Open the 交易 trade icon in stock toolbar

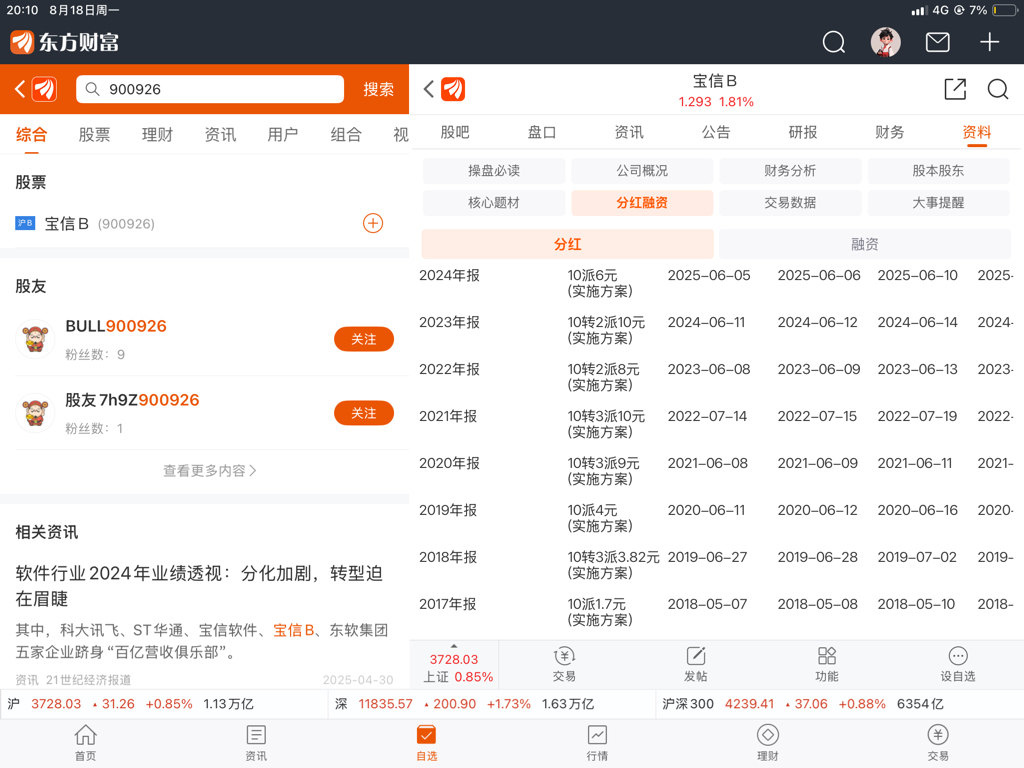point(564,664)
